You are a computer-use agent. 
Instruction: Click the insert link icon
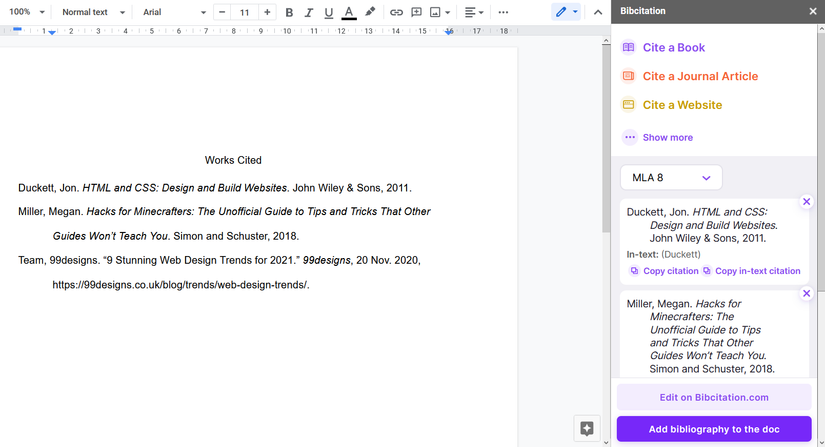point(396,12)
